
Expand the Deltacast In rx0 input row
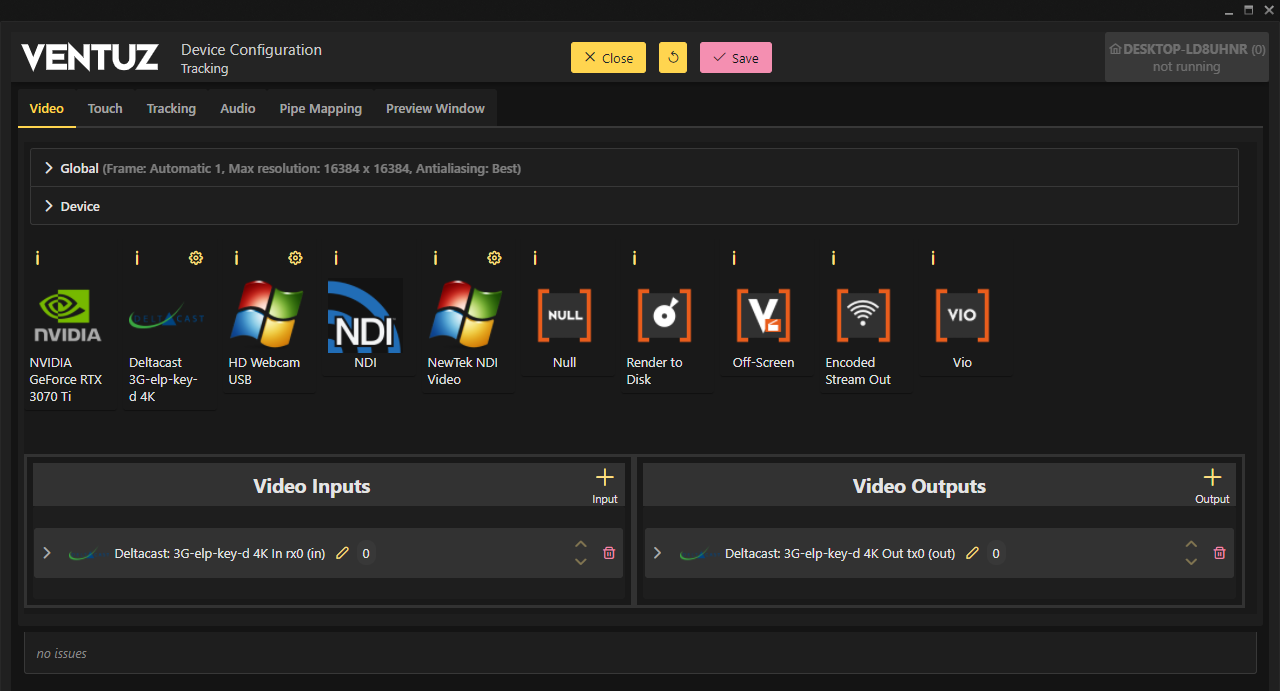(x=47, y=553)
